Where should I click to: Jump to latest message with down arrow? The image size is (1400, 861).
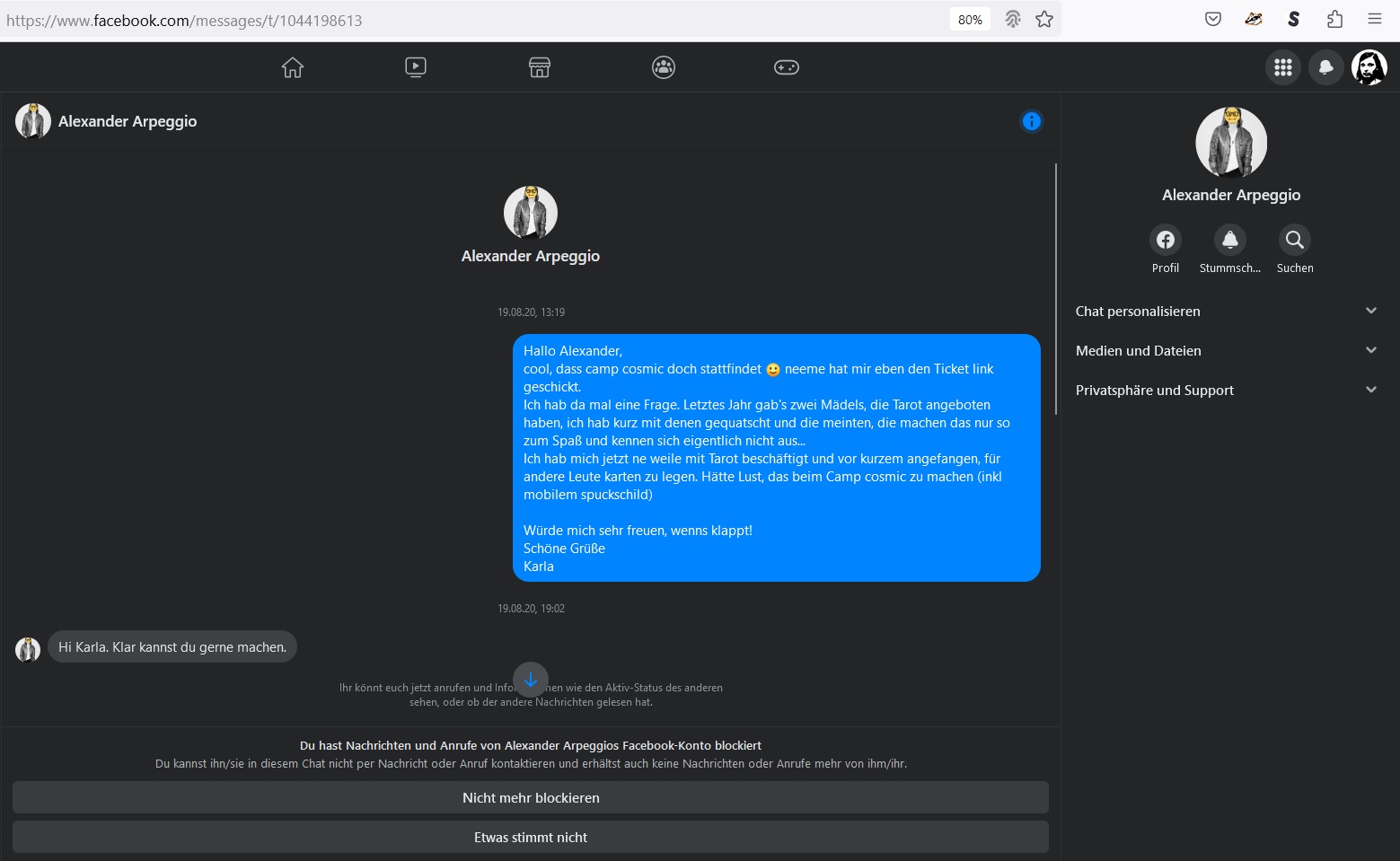[531, 680]
